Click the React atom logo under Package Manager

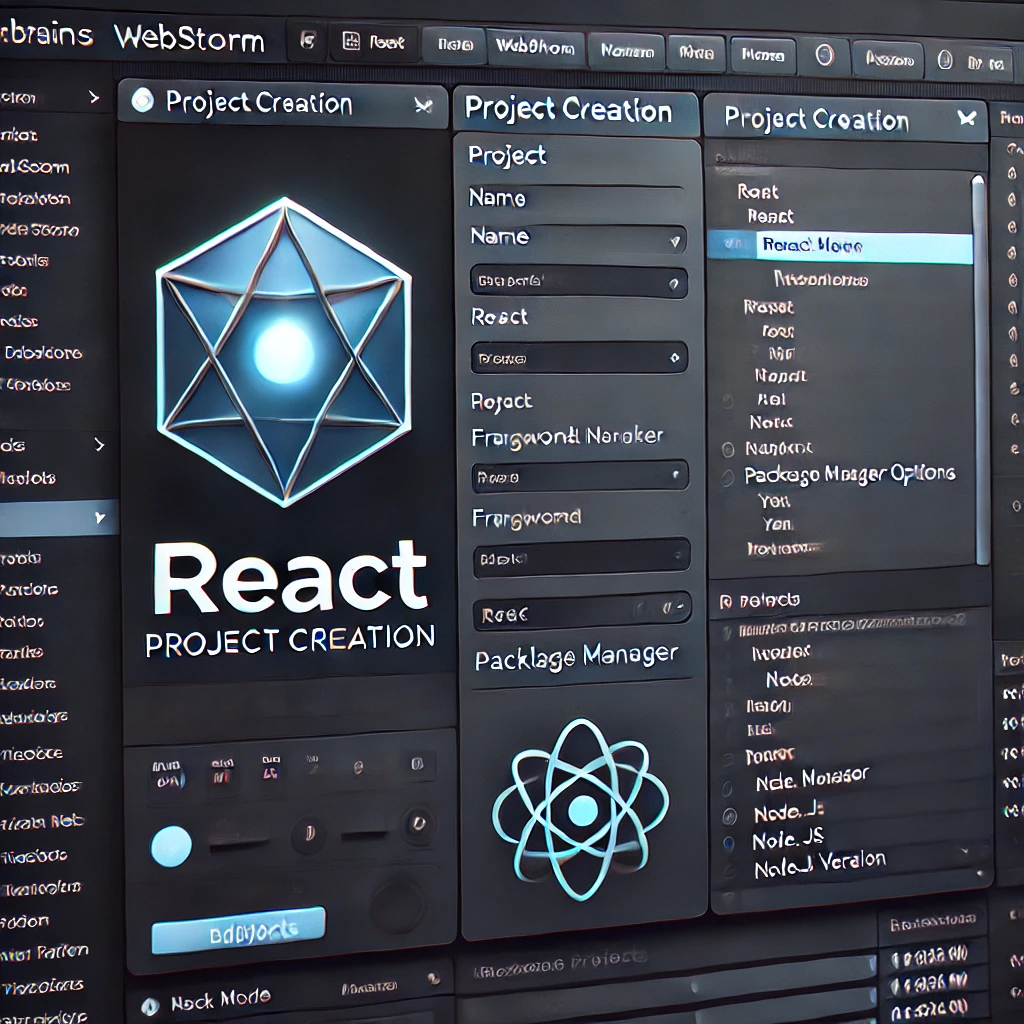click(581, 810)
